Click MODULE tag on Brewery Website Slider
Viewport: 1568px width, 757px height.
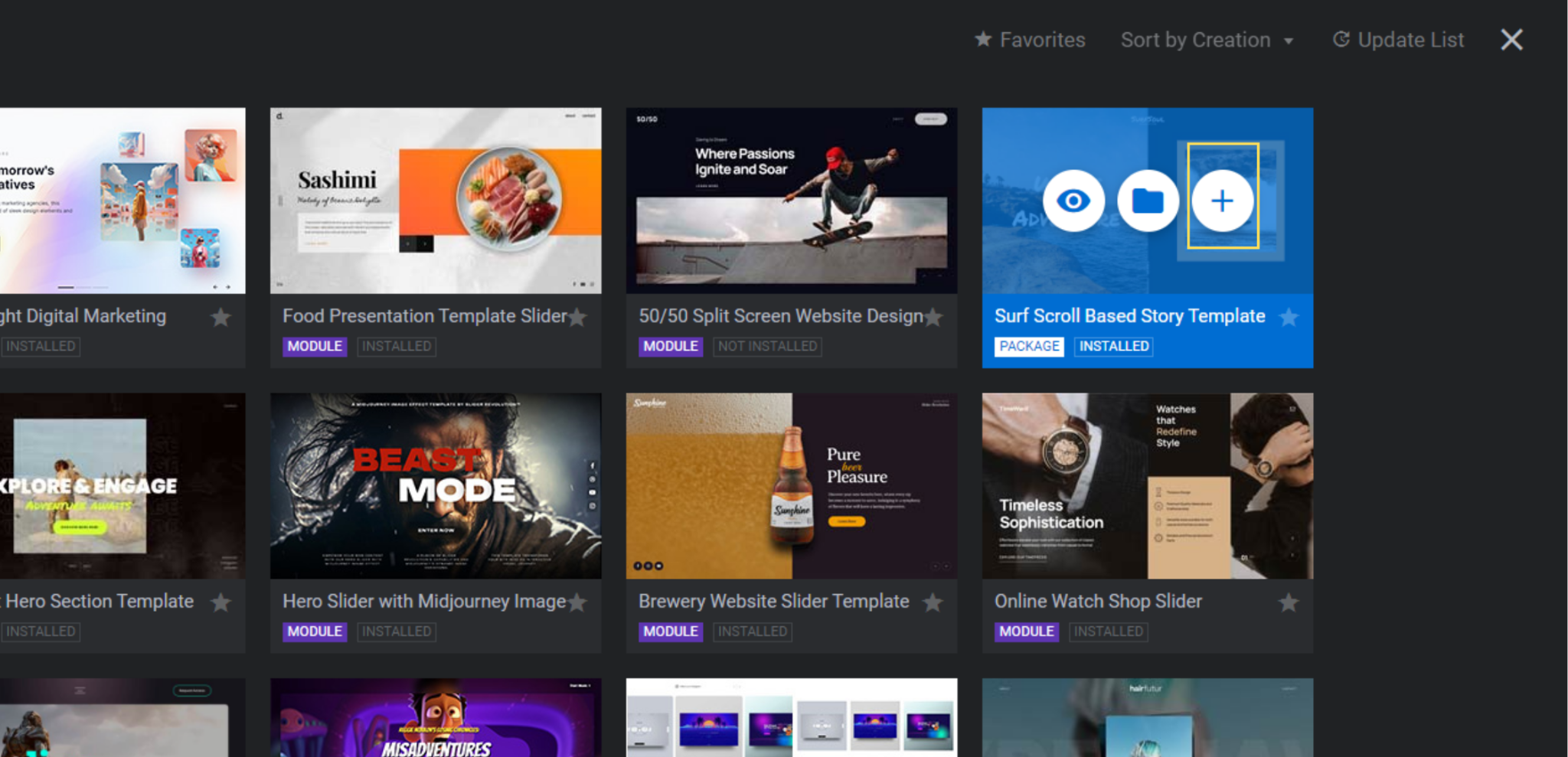671,631
